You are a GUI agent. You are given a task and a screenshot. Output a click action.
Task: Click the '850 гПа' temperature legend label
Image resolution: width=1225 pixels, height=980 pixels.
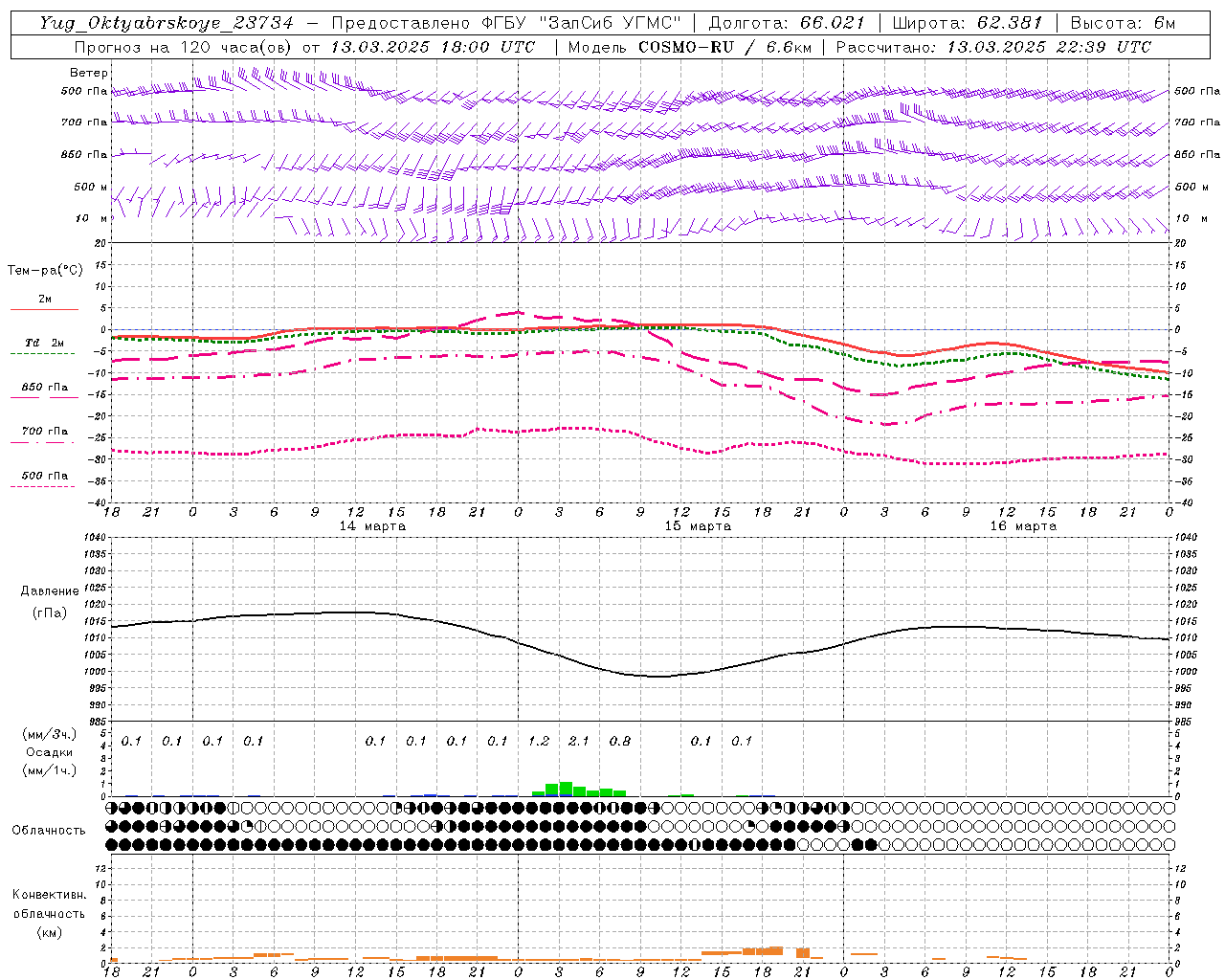pyautogui.click(x=44, y=388)
